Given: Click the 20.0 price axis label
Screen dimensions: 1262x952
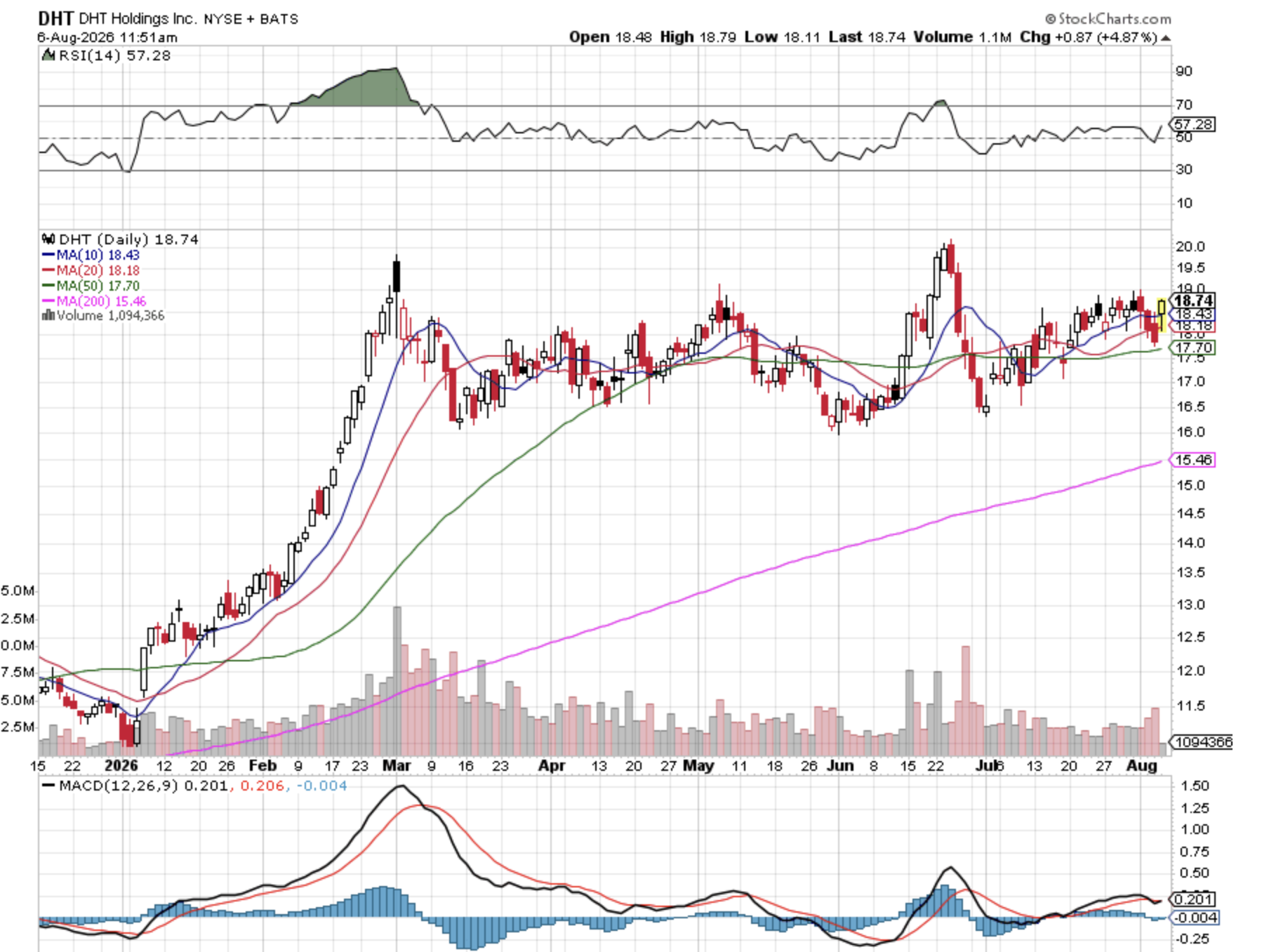Looking at the screenshot, I should click(x=1190, y=246).
